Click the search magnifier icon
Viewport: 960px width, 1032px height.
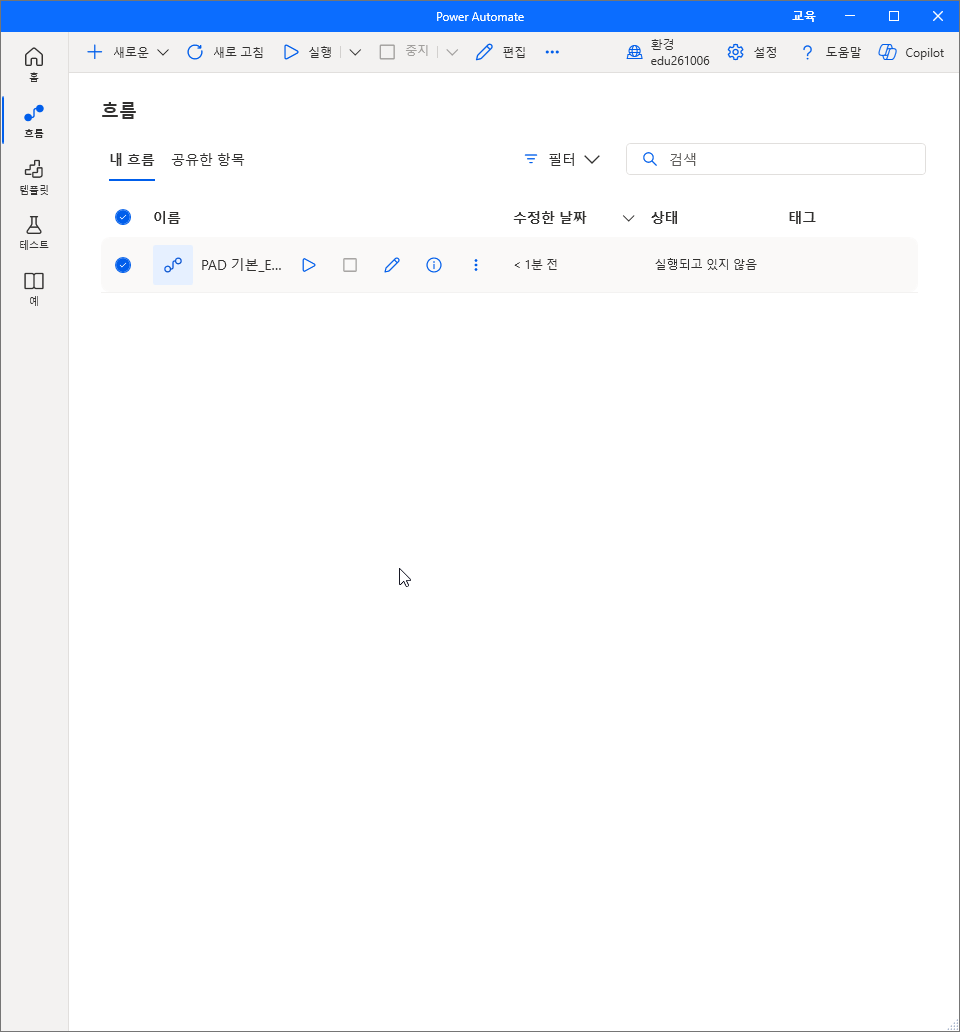point(649,159)
